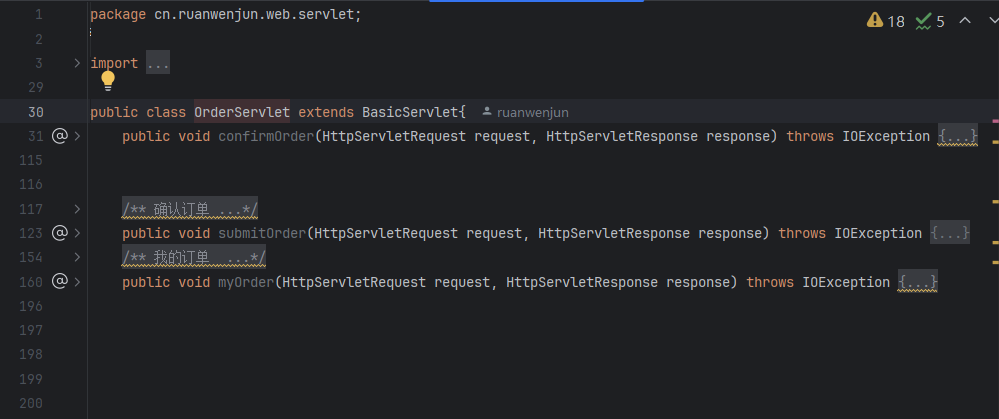Unfold the {...} body of submitOrder
Viewport: 999px width, 419px height.
(x=950, y=233)
